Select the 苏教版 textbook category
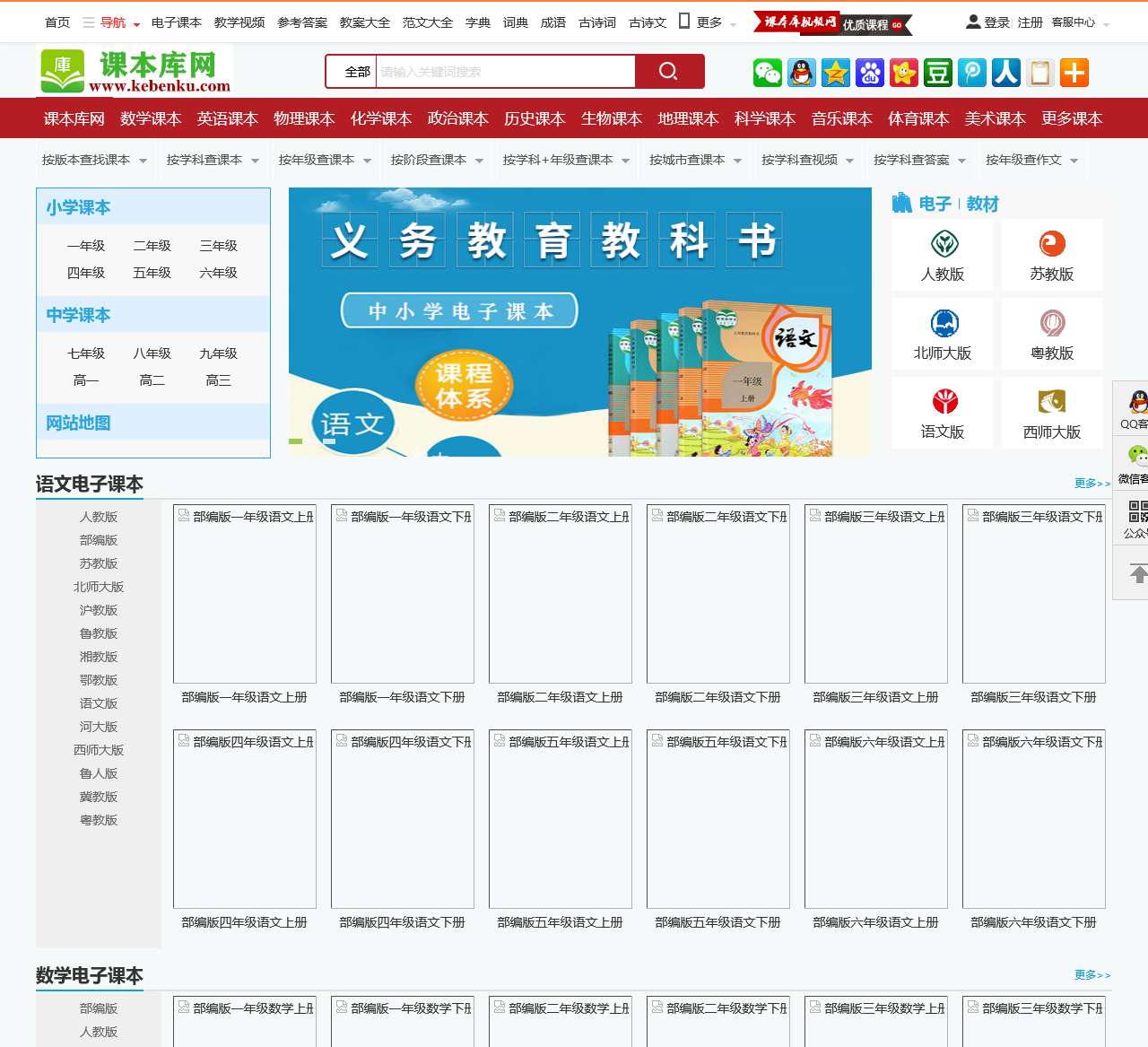1148x1047 pixels. (1052, 254)
